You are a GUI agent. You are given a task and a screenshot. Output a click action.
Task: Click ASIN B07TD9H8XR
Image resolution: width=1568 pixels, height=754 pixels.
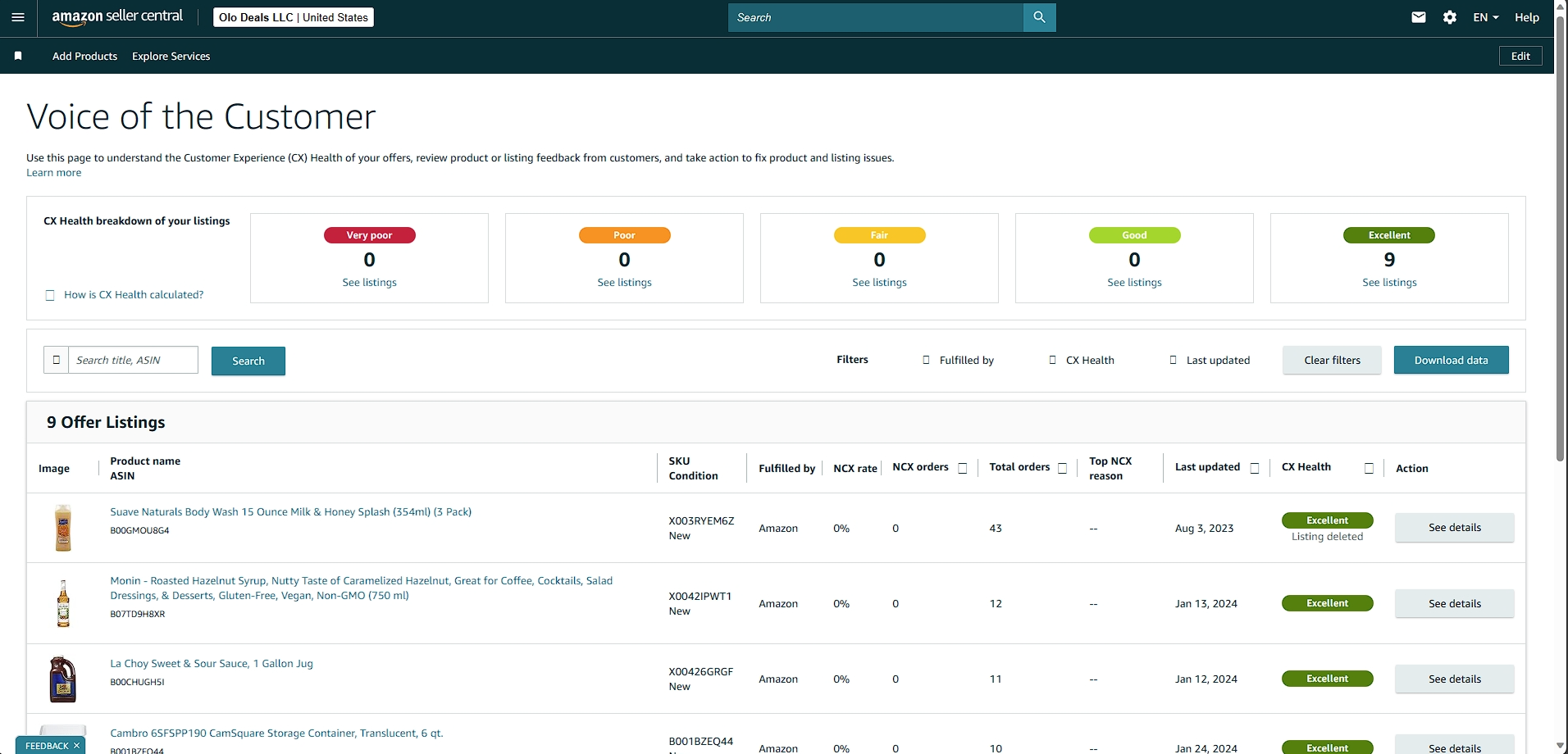pyautogui.click(x=138, y=615)
